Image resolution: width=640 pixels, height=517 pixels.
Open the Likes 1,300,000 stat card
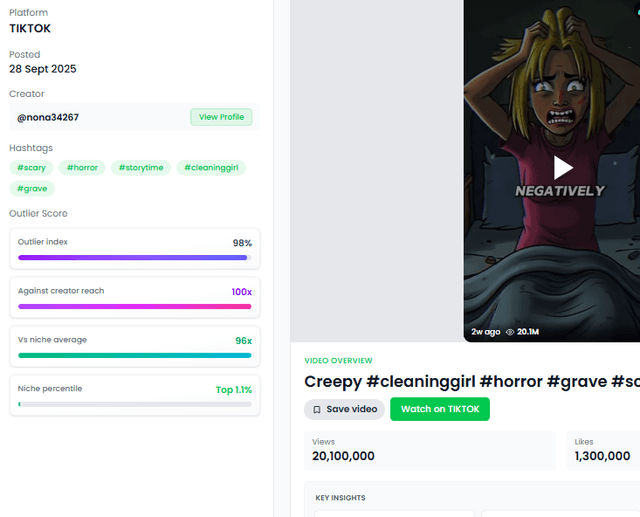[x=603, y=450]
